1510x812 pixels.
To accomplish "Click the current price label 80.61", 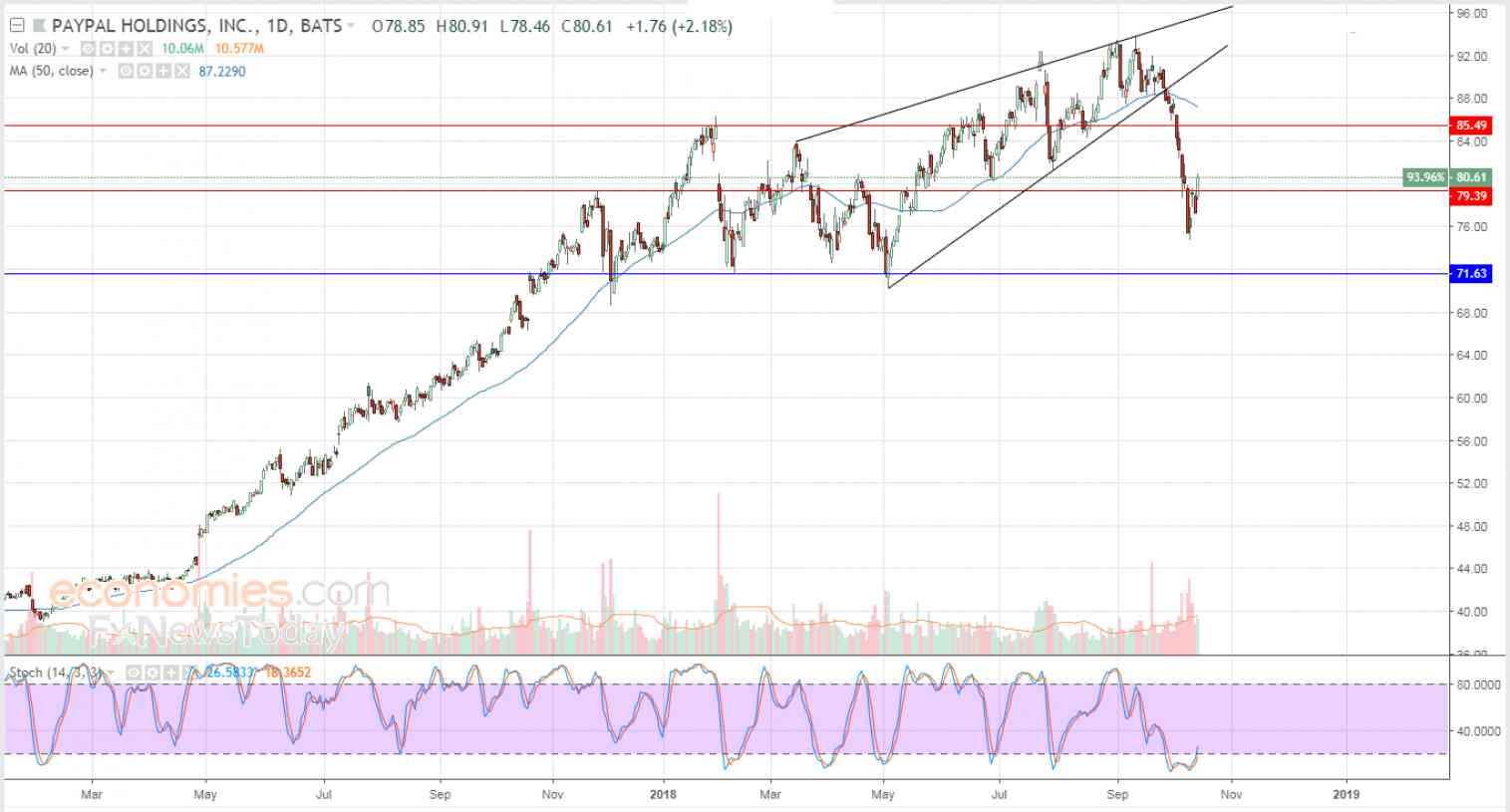I will (x=1471, y=177).
